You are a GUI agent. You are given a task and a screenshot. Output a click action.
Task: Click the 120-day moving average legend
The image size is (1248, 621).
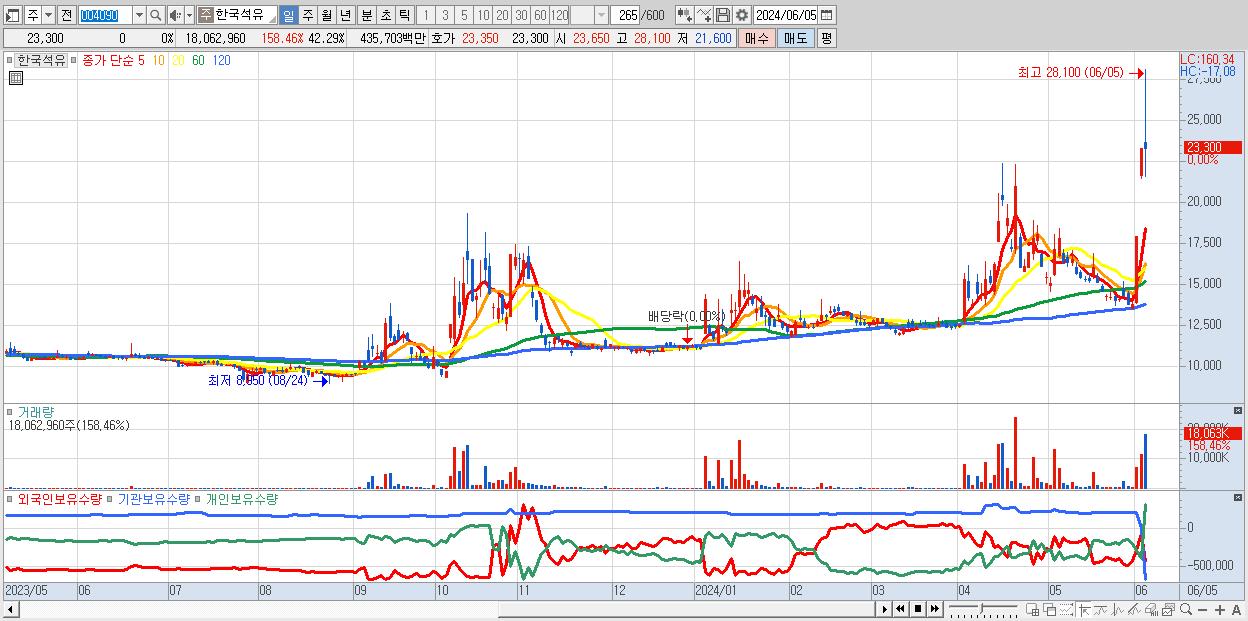pyautogui.click(x=222, y=60)
